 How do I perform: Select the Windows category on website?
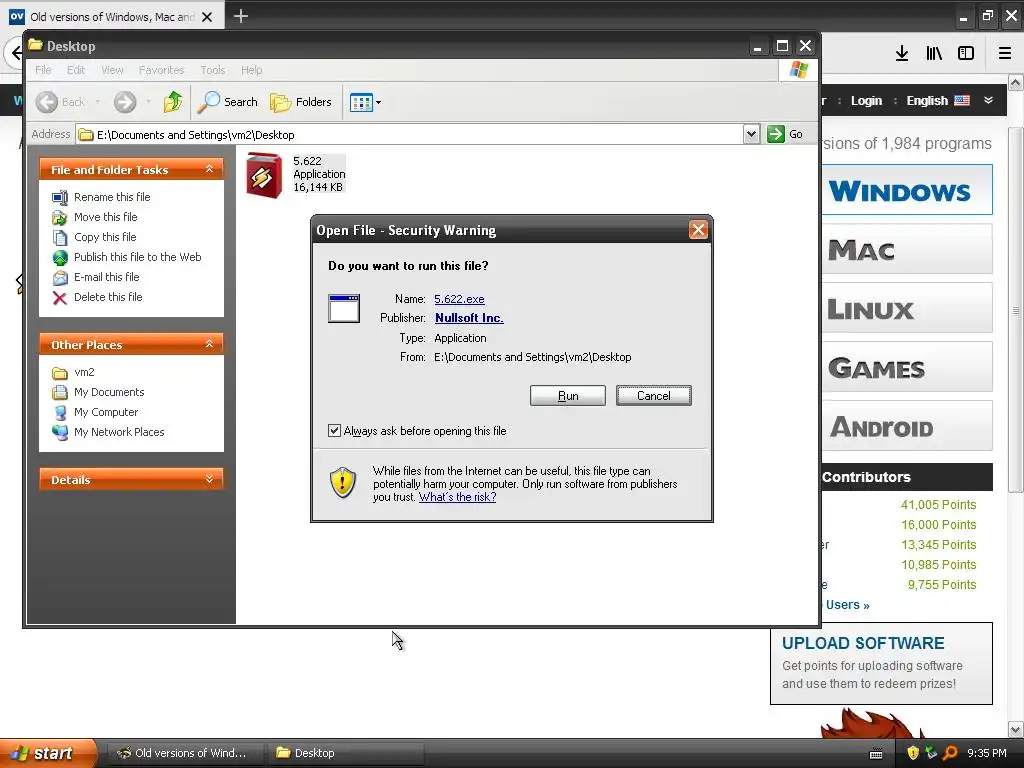pyautogui.click(x=906, y=190)
